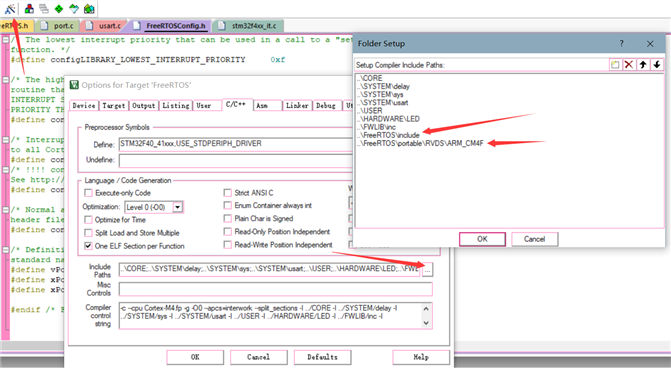Move include path down arrow
The height and width of the screenshot is (368, 671).
(657, 65)
